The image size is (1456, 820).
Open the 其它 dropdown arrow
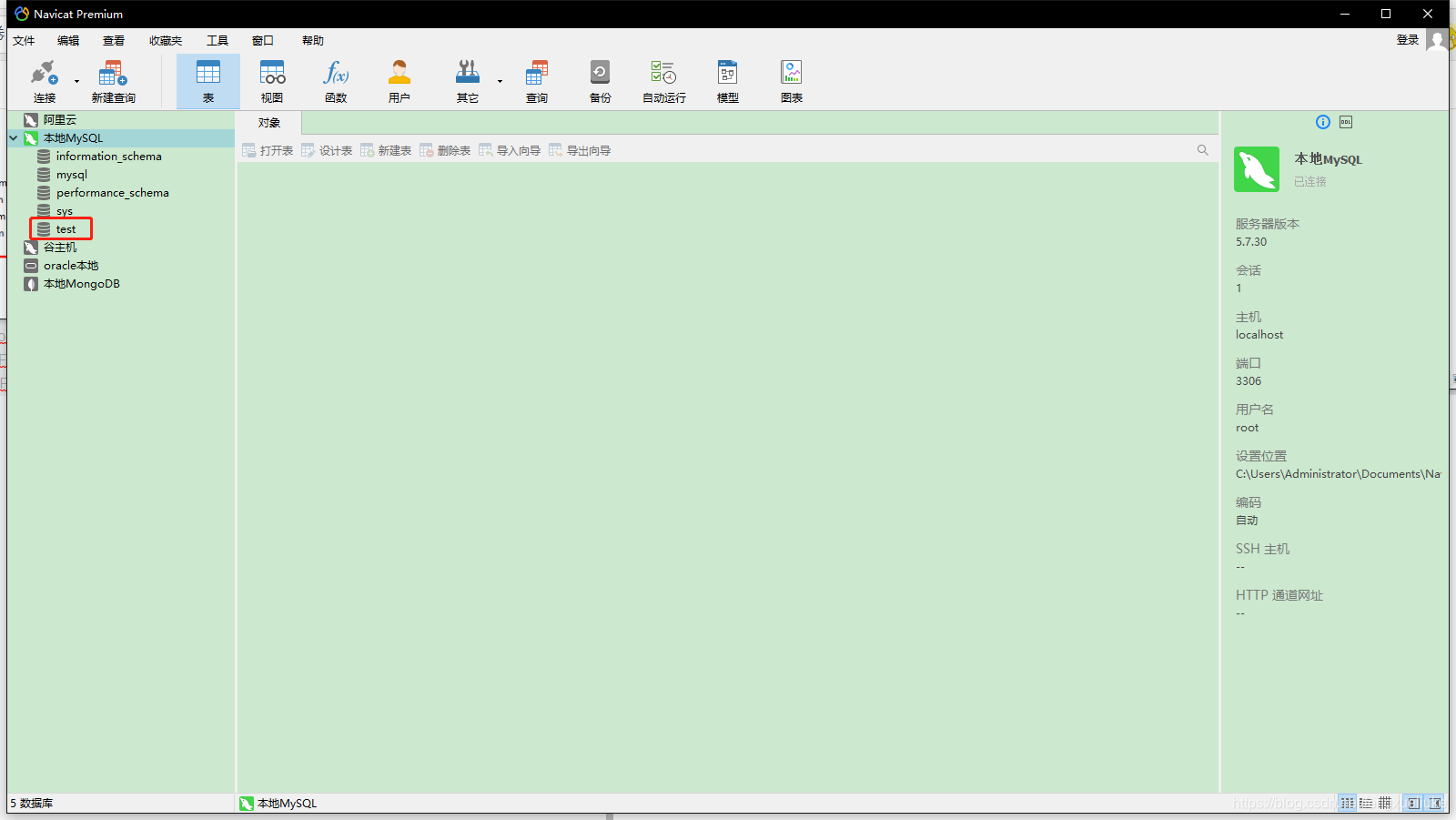click(500, 81)
